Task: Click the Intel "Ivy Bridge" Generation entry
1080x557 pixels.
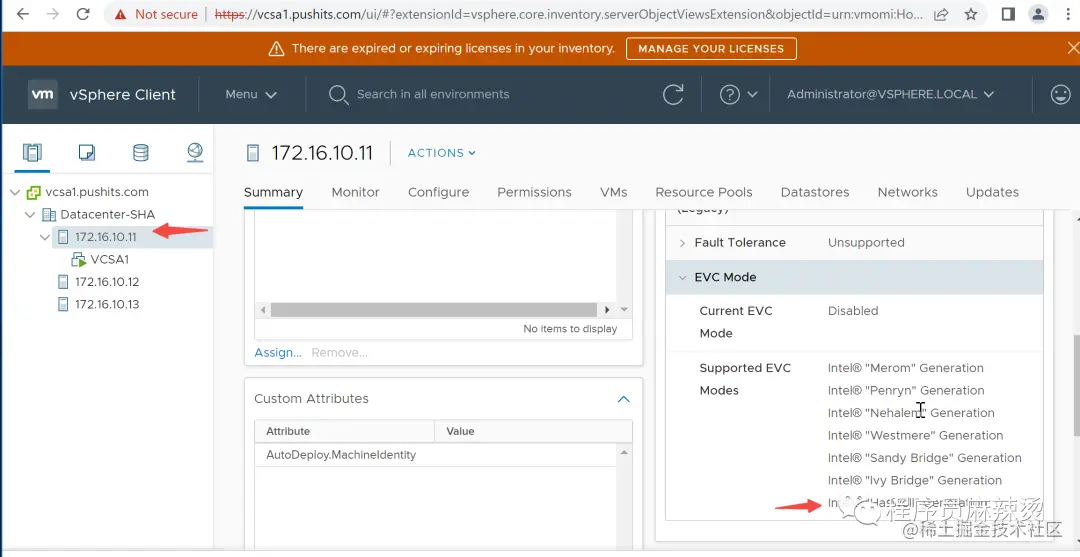Action: [x=915, y=481]
